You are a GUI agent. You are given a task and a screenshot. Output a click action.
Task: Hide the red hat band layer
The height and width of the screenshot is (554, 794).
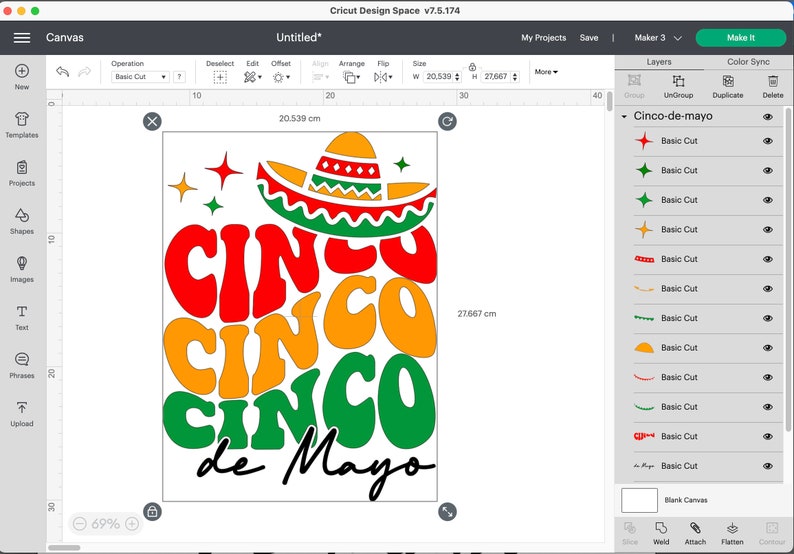(x=768, y=259)
